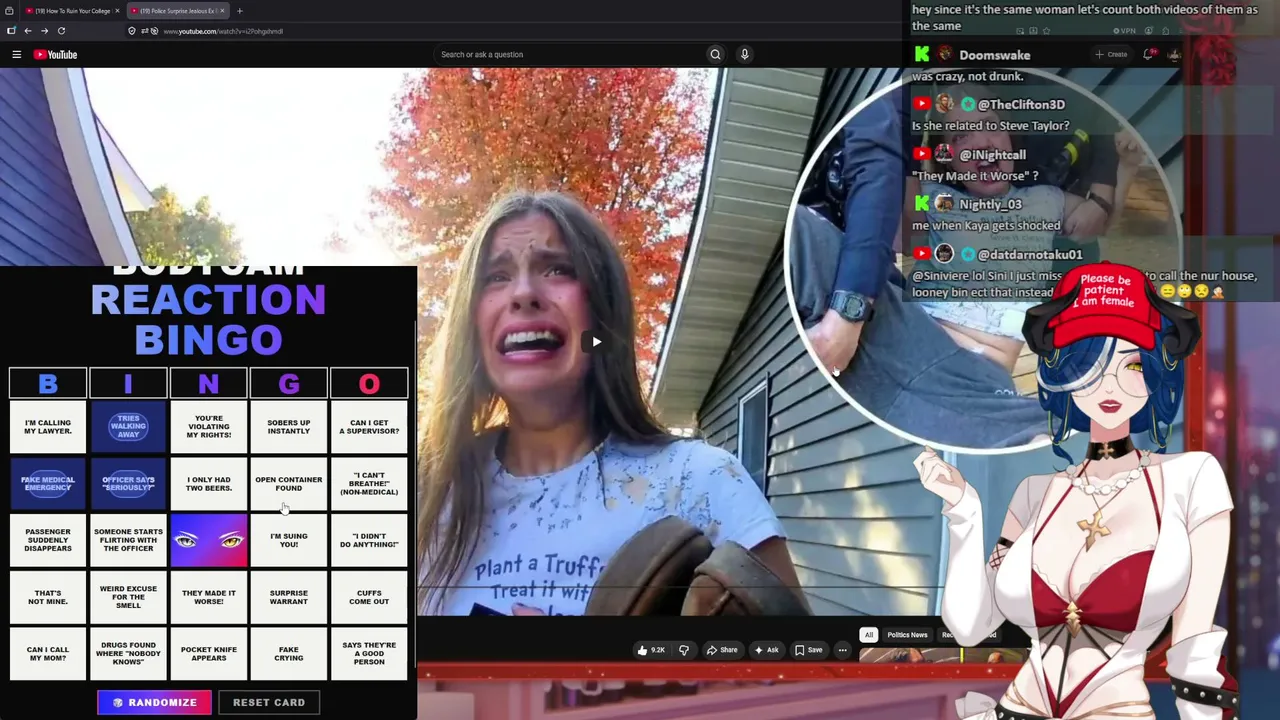Play the video with center play button

[x=596, y=342]
